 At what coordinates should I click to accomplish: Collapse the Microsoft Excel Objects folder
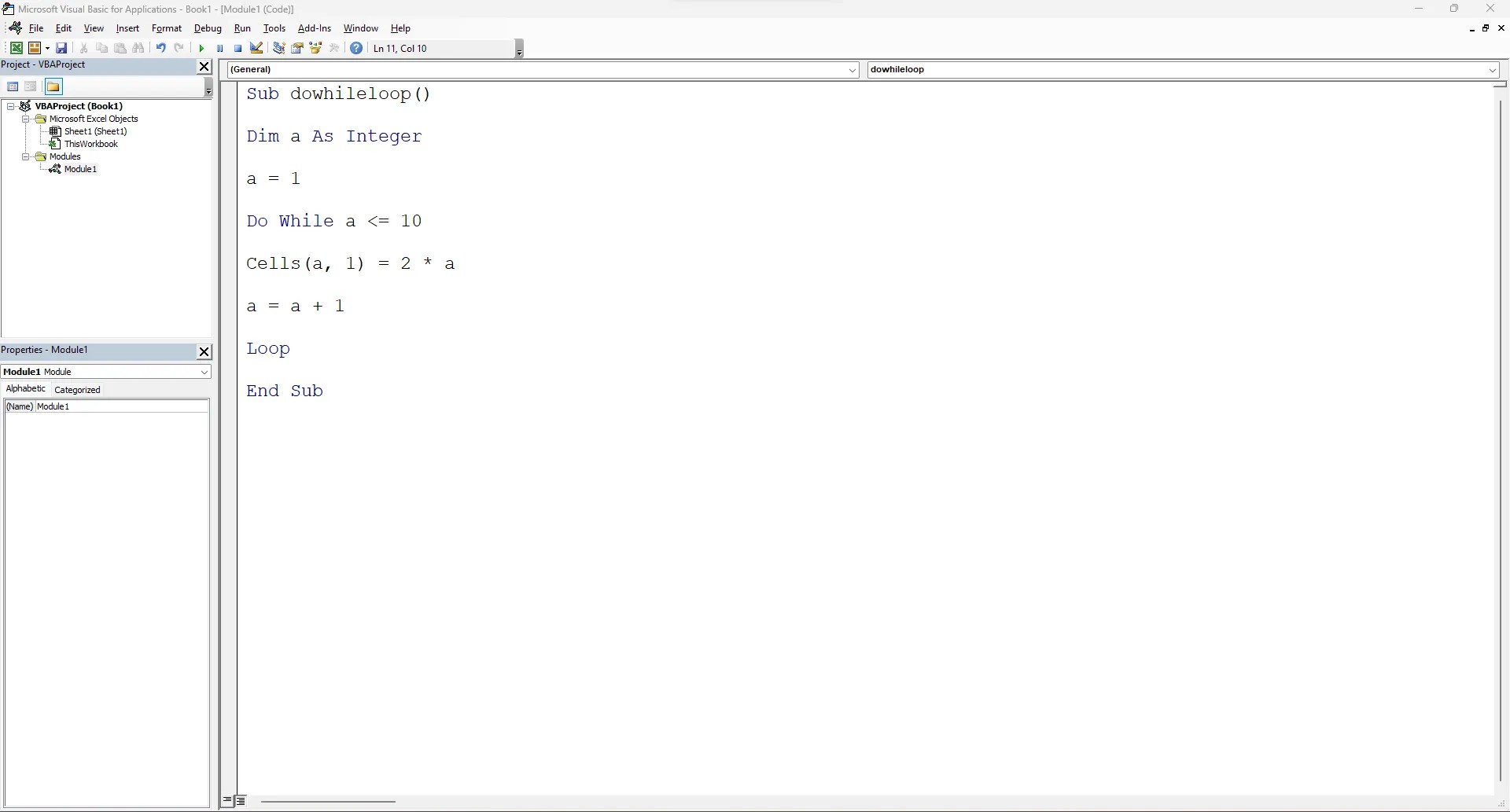point(25,119)
